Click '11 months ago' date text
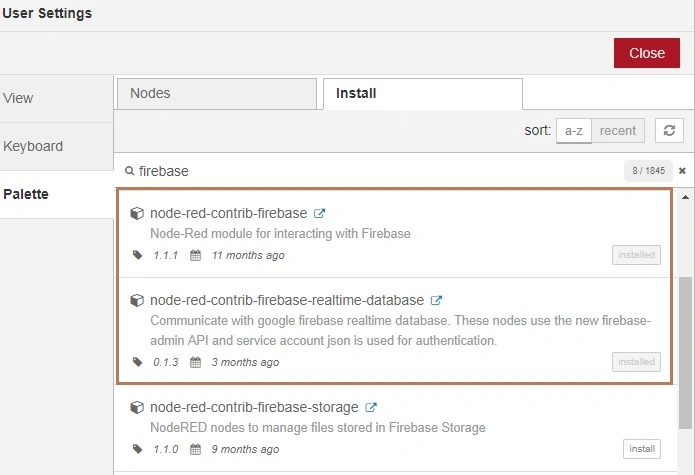The image size is (695, 475). point(248,255)
